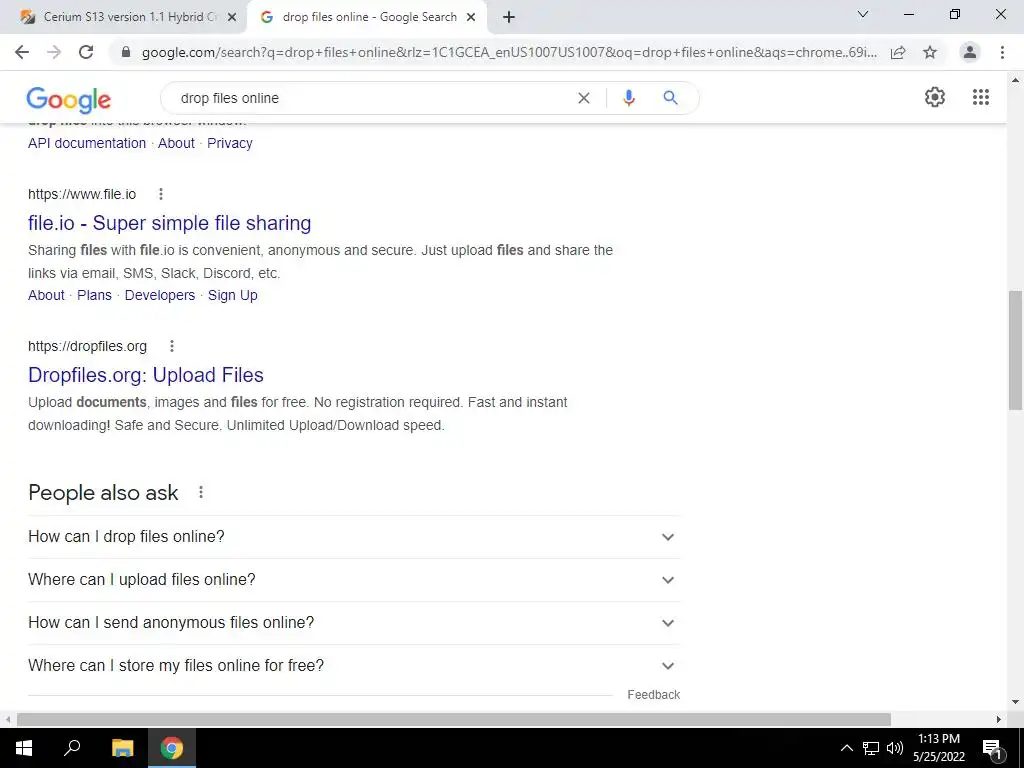1024x768 pixels.
Task: Clear the search box text
Action: click(x=584, y=98)
